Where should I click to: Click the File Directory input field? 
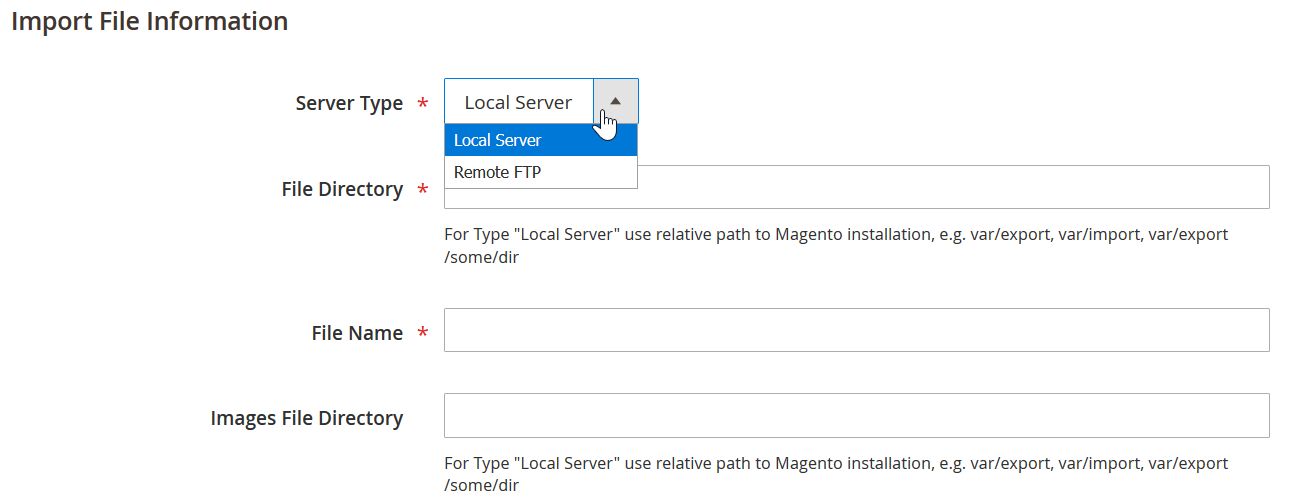[856, 187]
